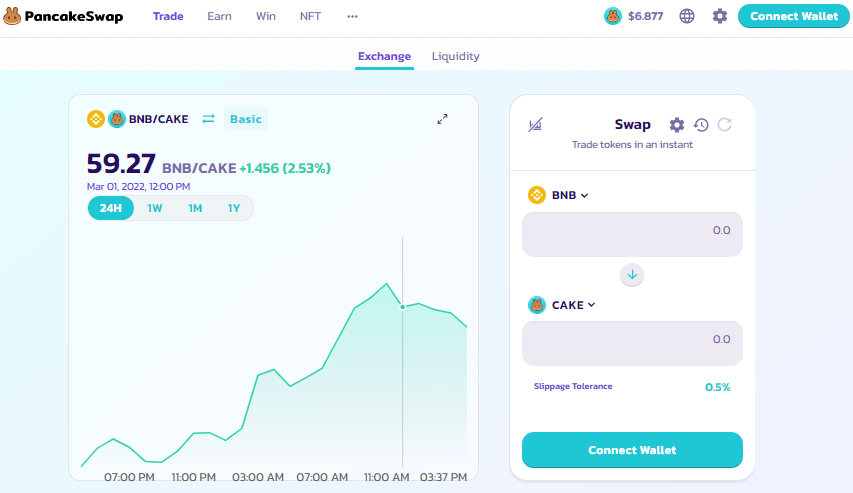Click the 03:37 PM axis label
This screenshot has height=493, width=853.
click(443, 477)
